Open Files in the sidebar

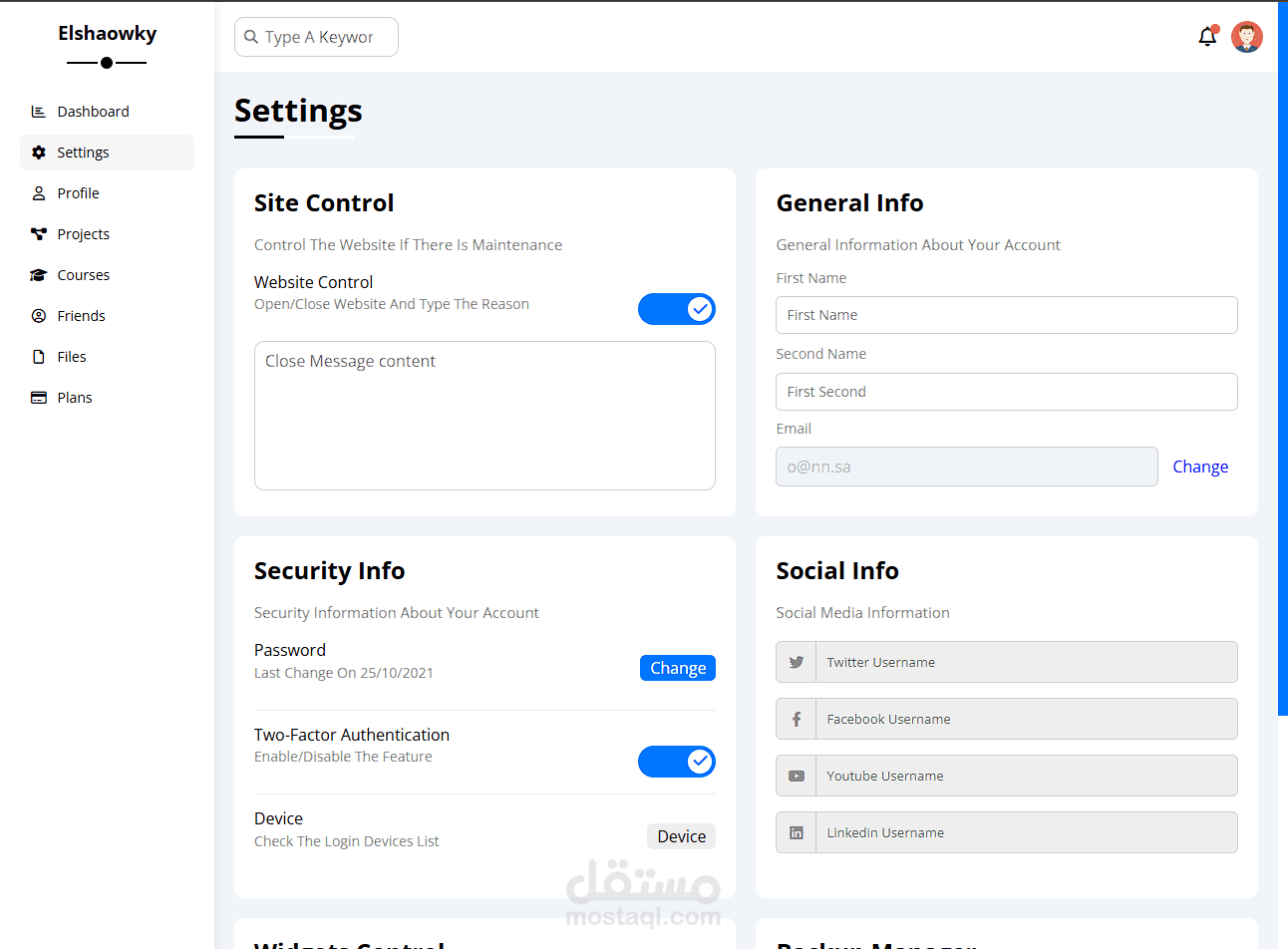point(107,357)
